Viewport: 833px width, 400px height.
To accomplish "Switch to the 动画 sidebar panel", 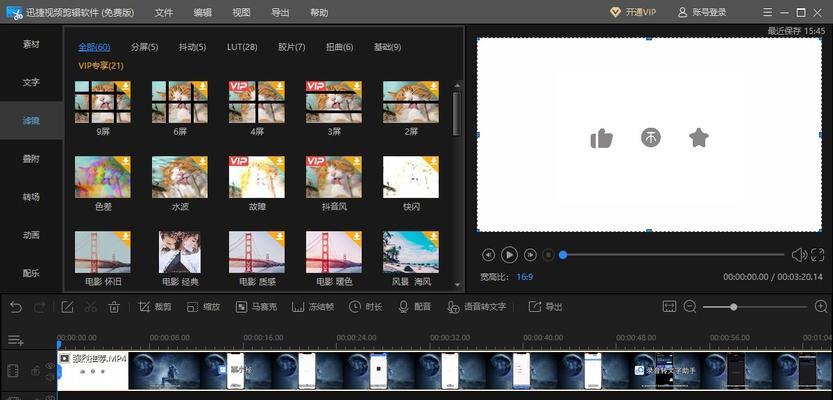I will [x=31, y=235].
